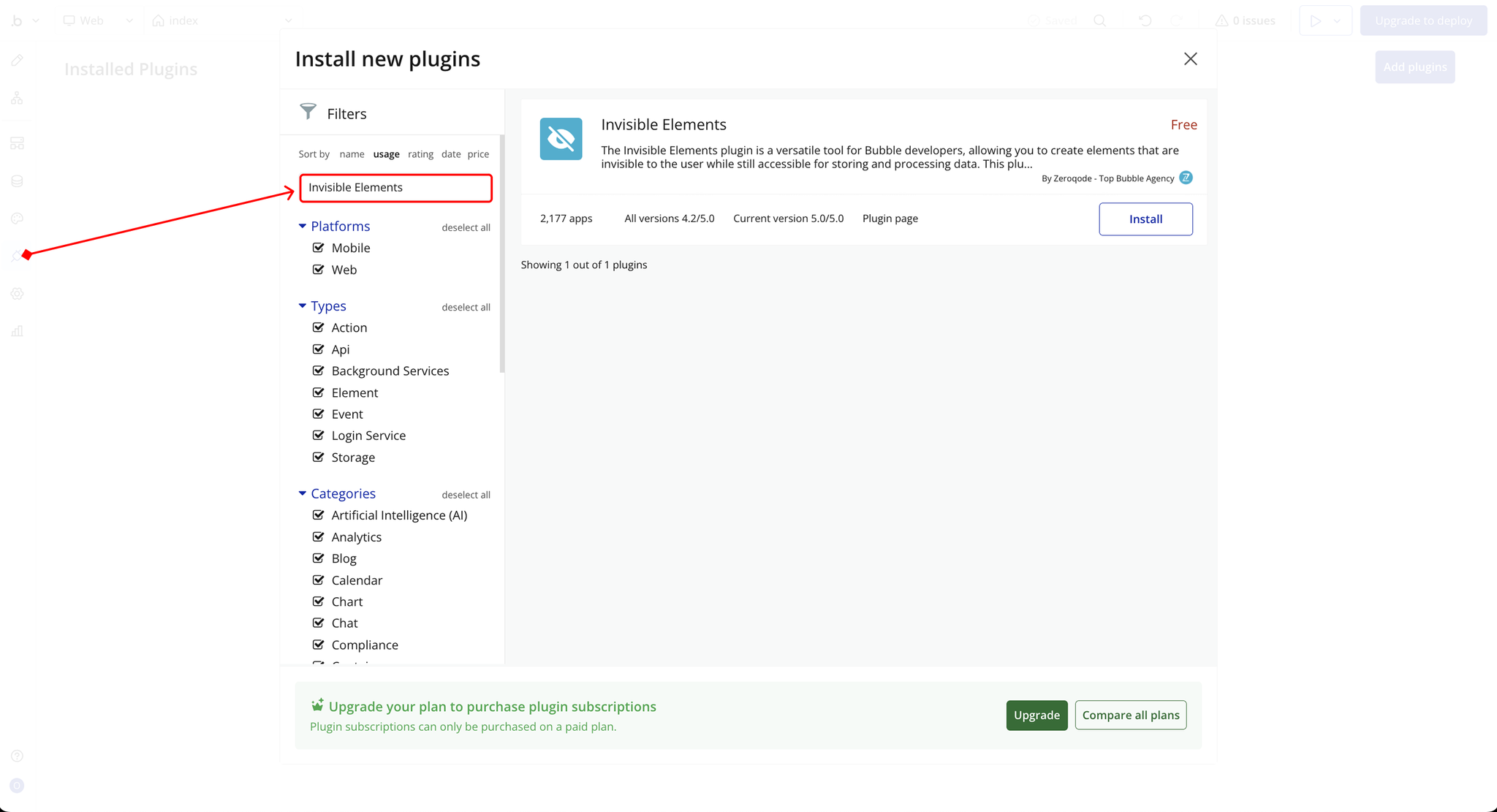1497x812 pixels.
Task: Open the Logs chart icon in sidebar
Action: pos(18,331)
